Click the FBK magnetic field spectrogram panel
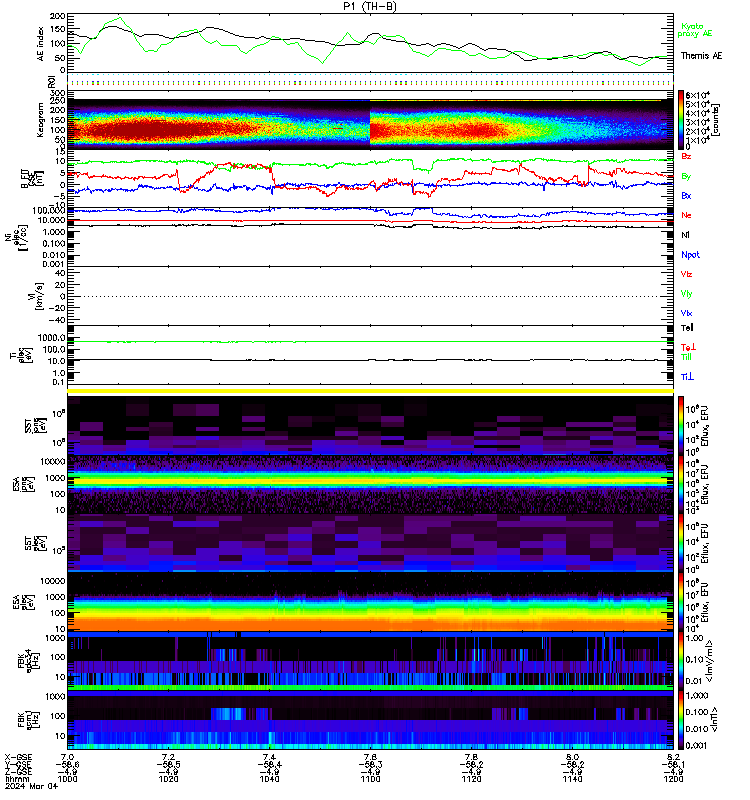750x800 pixels. pos(370,720)
